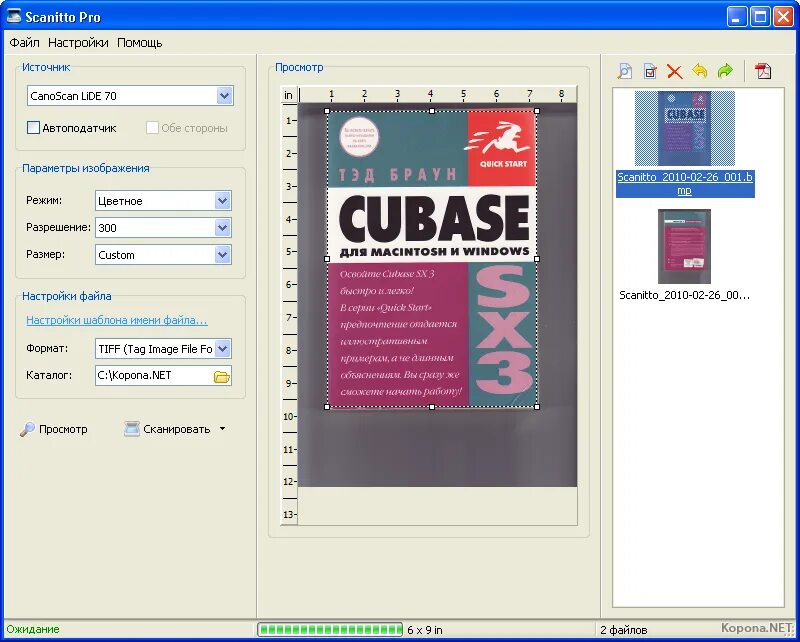Click the left-middle crop frame handle
The width and height of the screenshot is (800, 642).
tap(327, 259)
